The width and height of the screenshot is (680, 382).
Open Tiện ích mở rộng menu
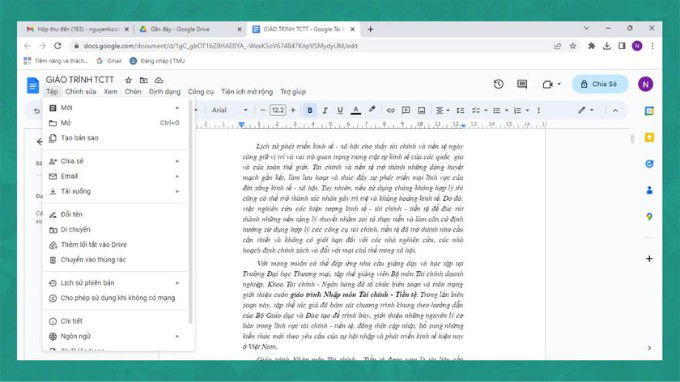pos(247,92)
